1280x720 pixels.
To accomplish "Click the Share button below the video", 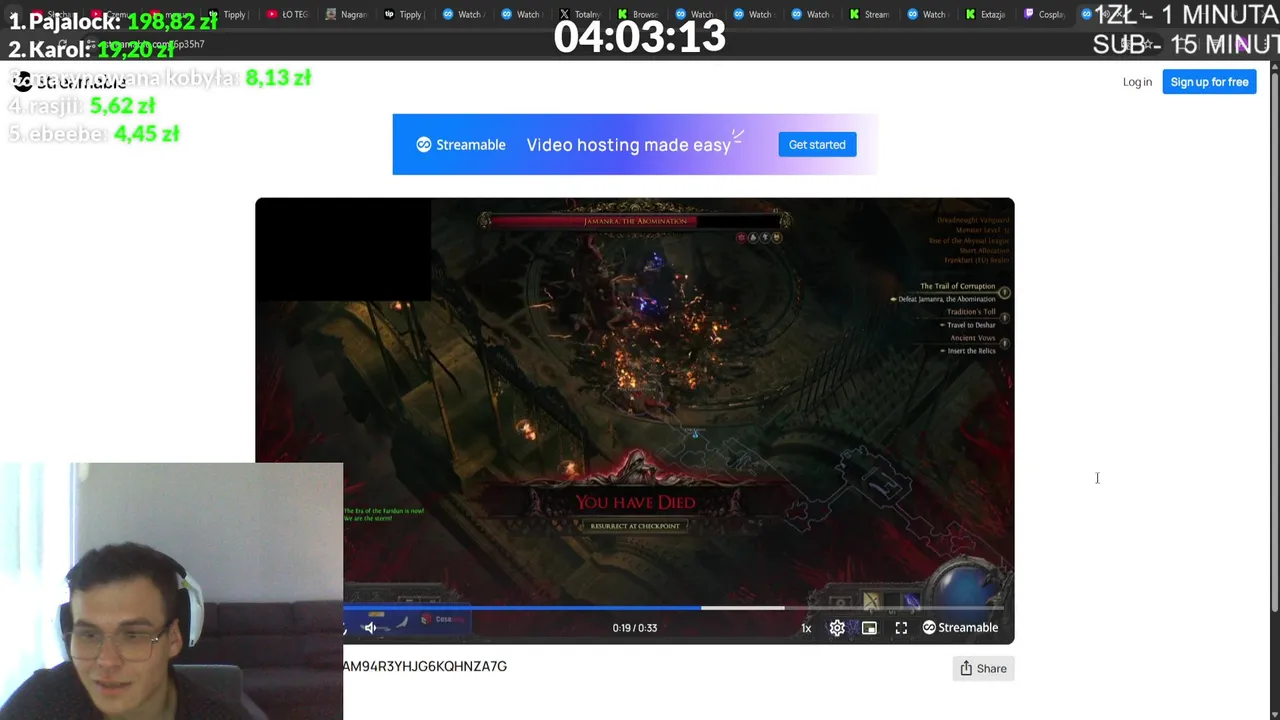I will pyautogui.click(x=983, y=668).
